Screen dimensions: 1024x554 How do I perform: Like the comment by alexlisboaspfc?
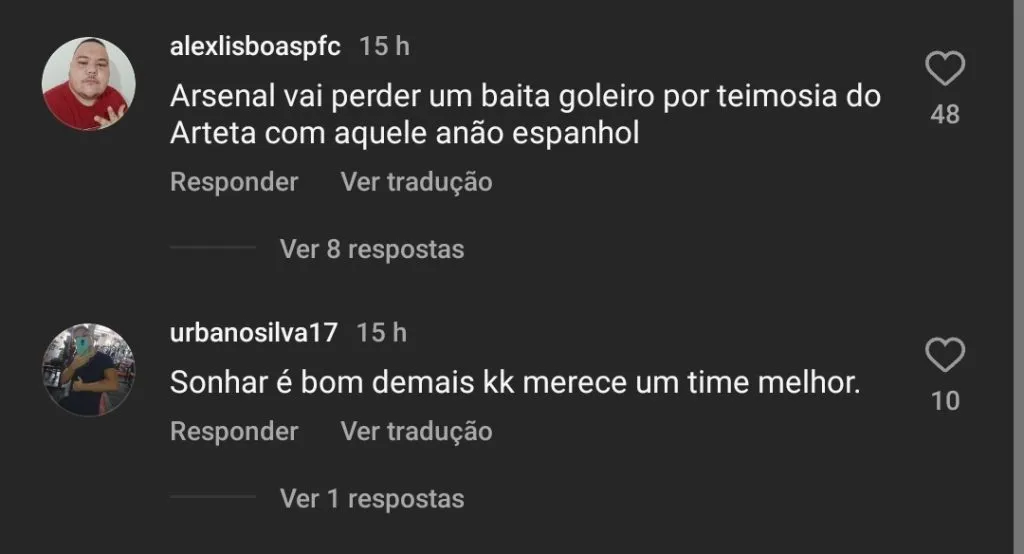[x=944, y=70]
